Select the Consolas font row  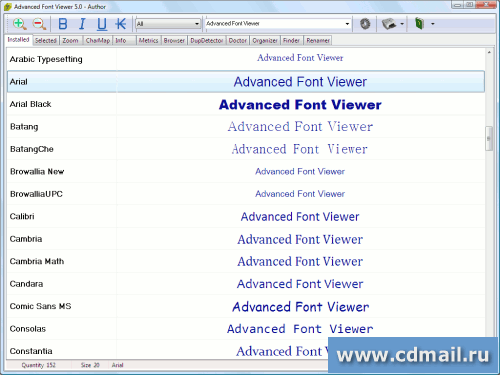pyautogui.click(x=246, y=329)
